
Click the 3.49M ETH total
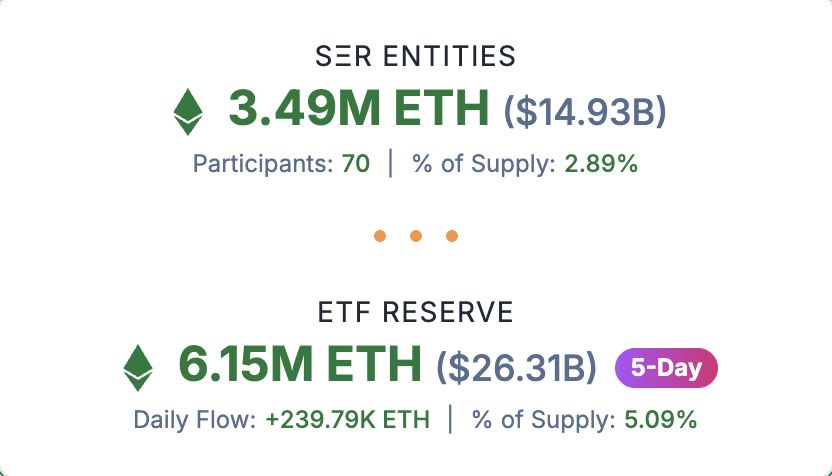click(359, 109)
